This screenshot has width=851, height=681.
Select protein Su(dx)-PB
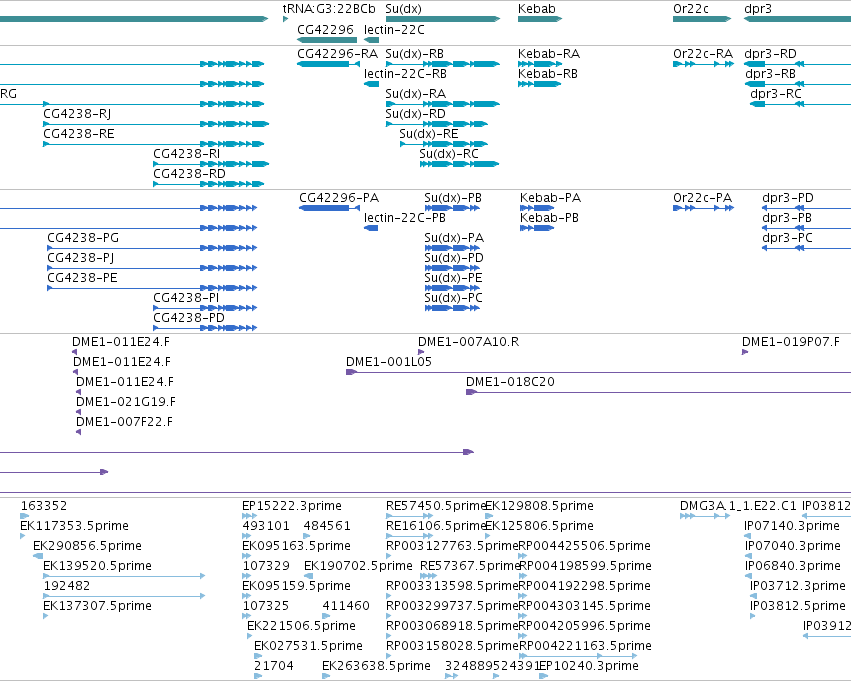(452, 208)
